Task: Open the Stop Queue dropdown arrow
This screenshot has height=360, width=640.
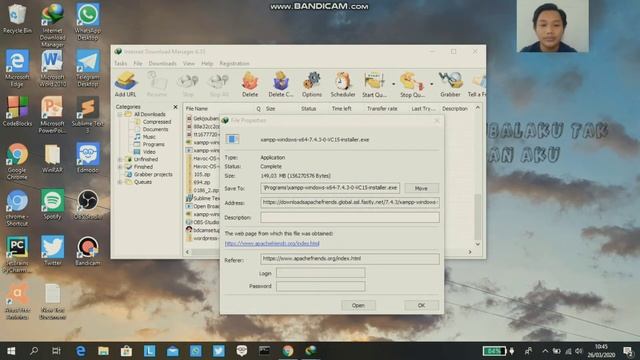Action: pyautogui.click(x=431, y=84)
